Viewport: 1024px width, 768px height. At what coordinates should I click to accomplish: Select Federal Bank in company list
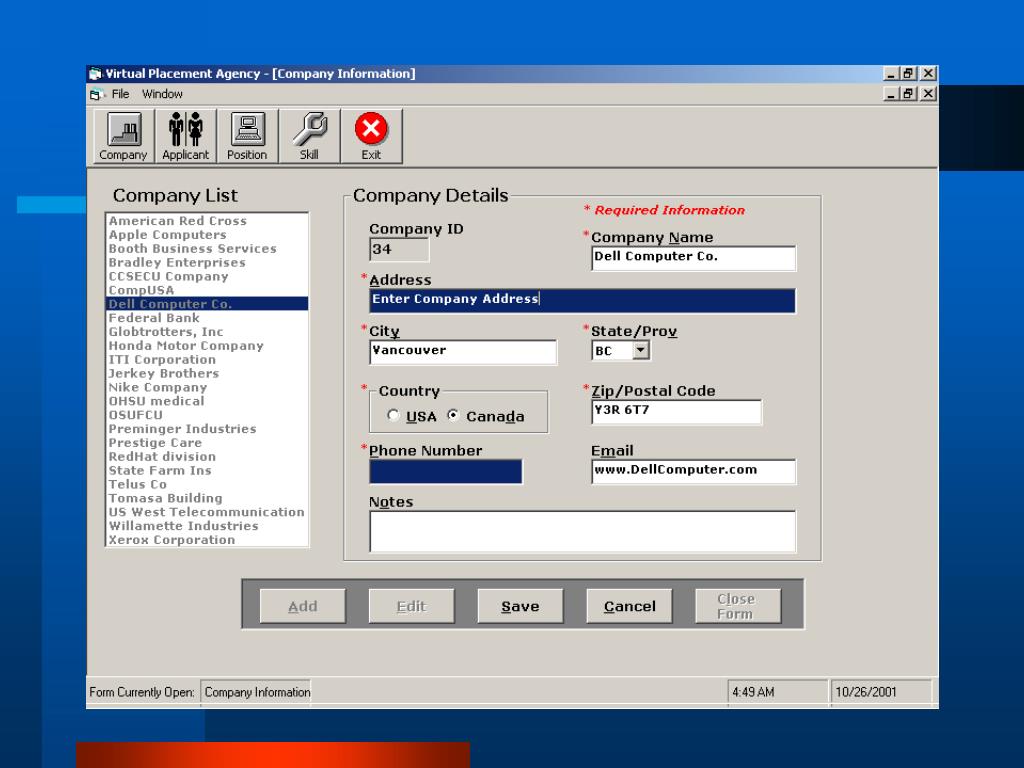pyautogui.click(x=207, y=317)
